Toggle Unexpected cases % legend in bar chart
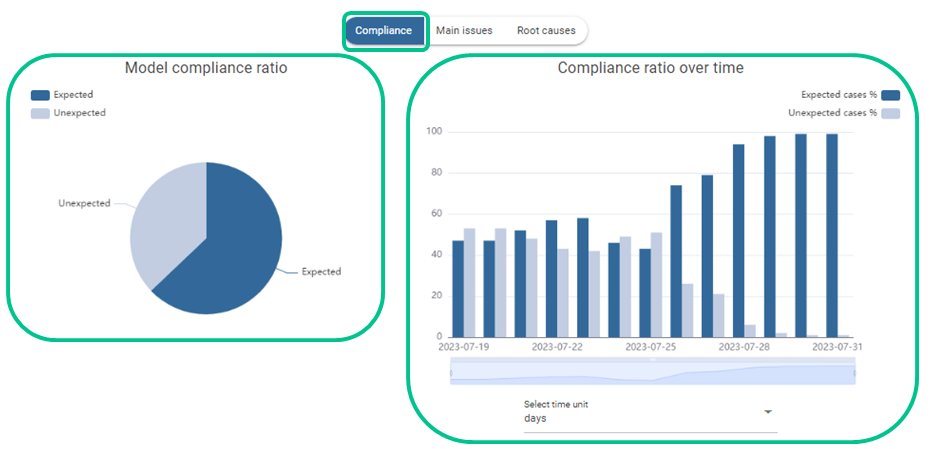Viewport: 943px width, 449px height. point(891,113)
